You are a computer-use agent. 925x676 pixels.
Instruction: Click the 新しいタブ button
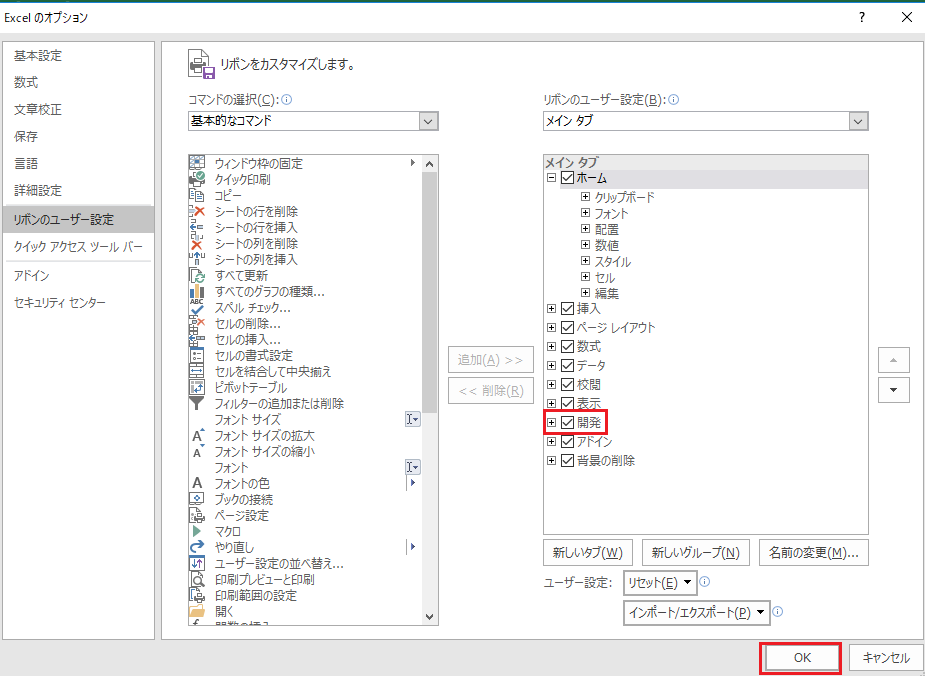pos(588,553)
